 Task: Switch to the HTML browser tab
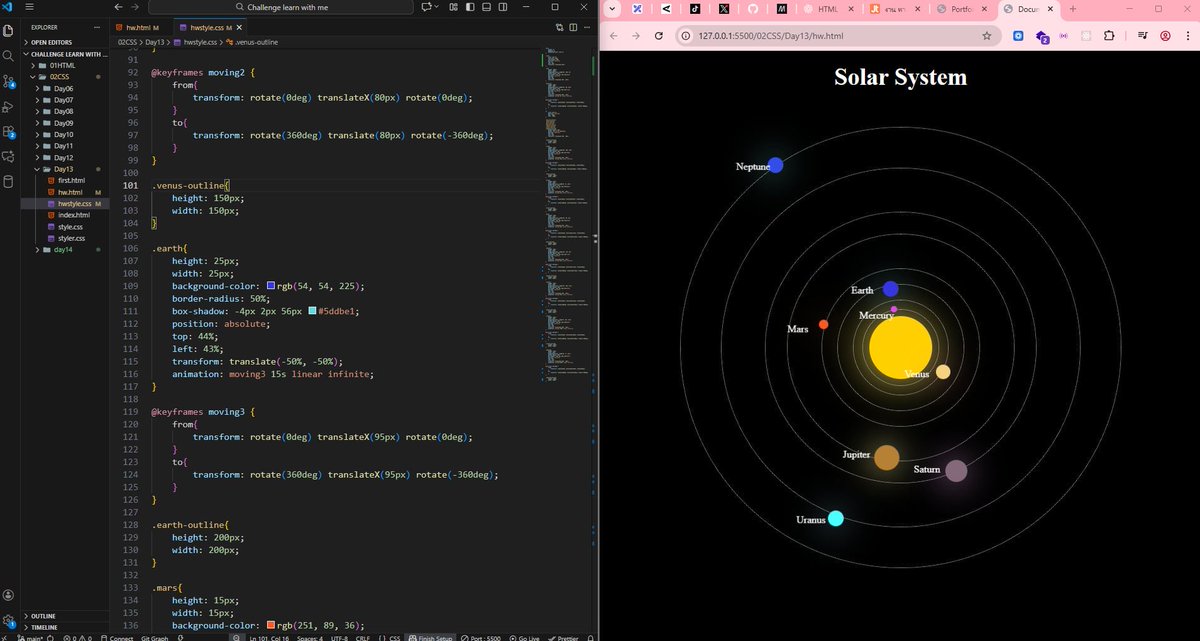click(828, 9)
